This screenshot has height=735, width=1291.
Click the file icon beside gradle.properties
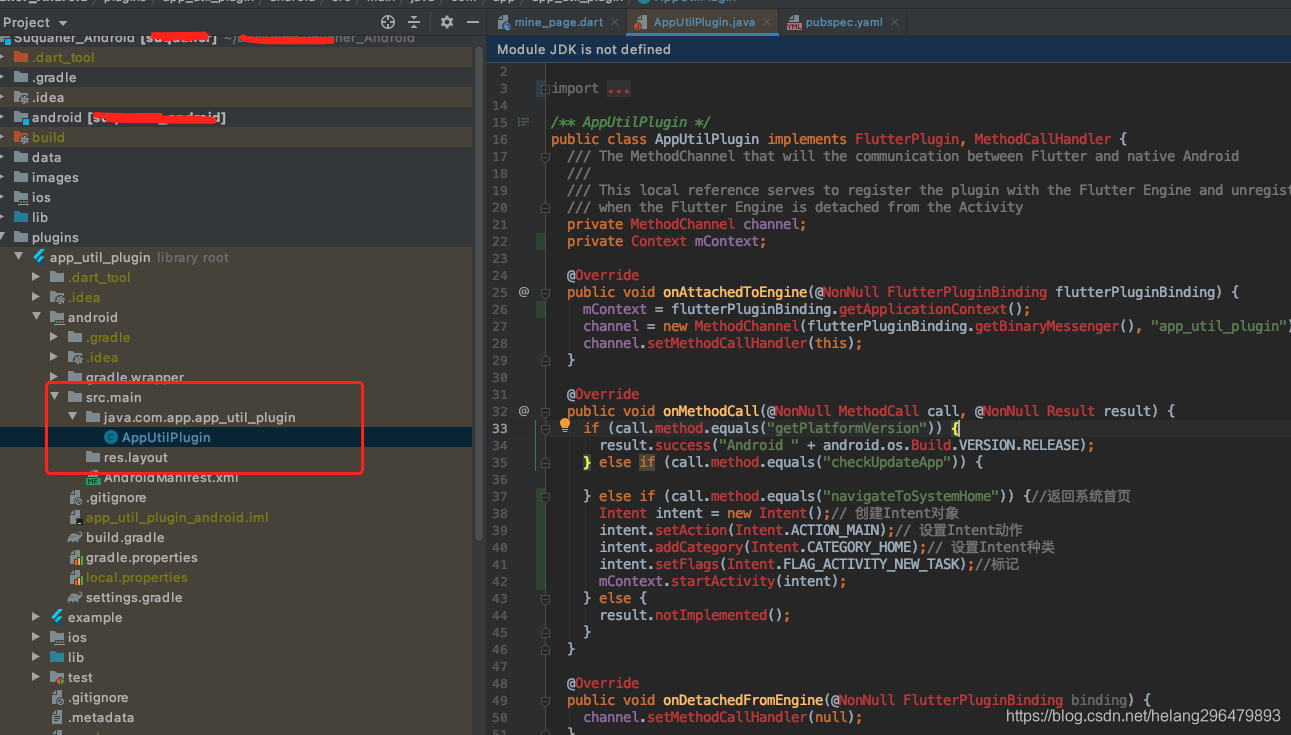[x=75, y=557]
